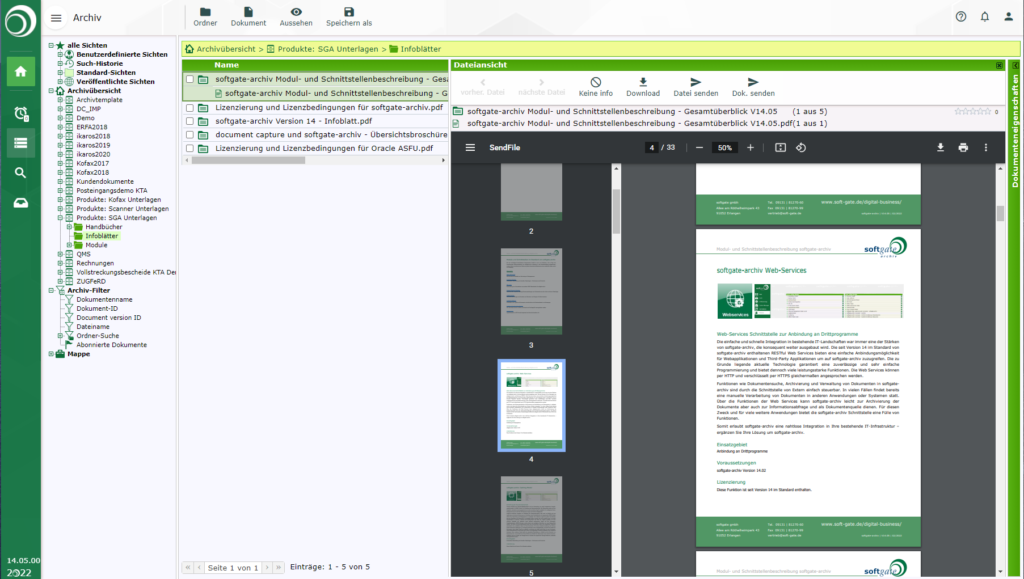Screen dimensions: 1024x579
Task: Open the inbox tray sidebar icon
Action: click(x=20, y=203)
